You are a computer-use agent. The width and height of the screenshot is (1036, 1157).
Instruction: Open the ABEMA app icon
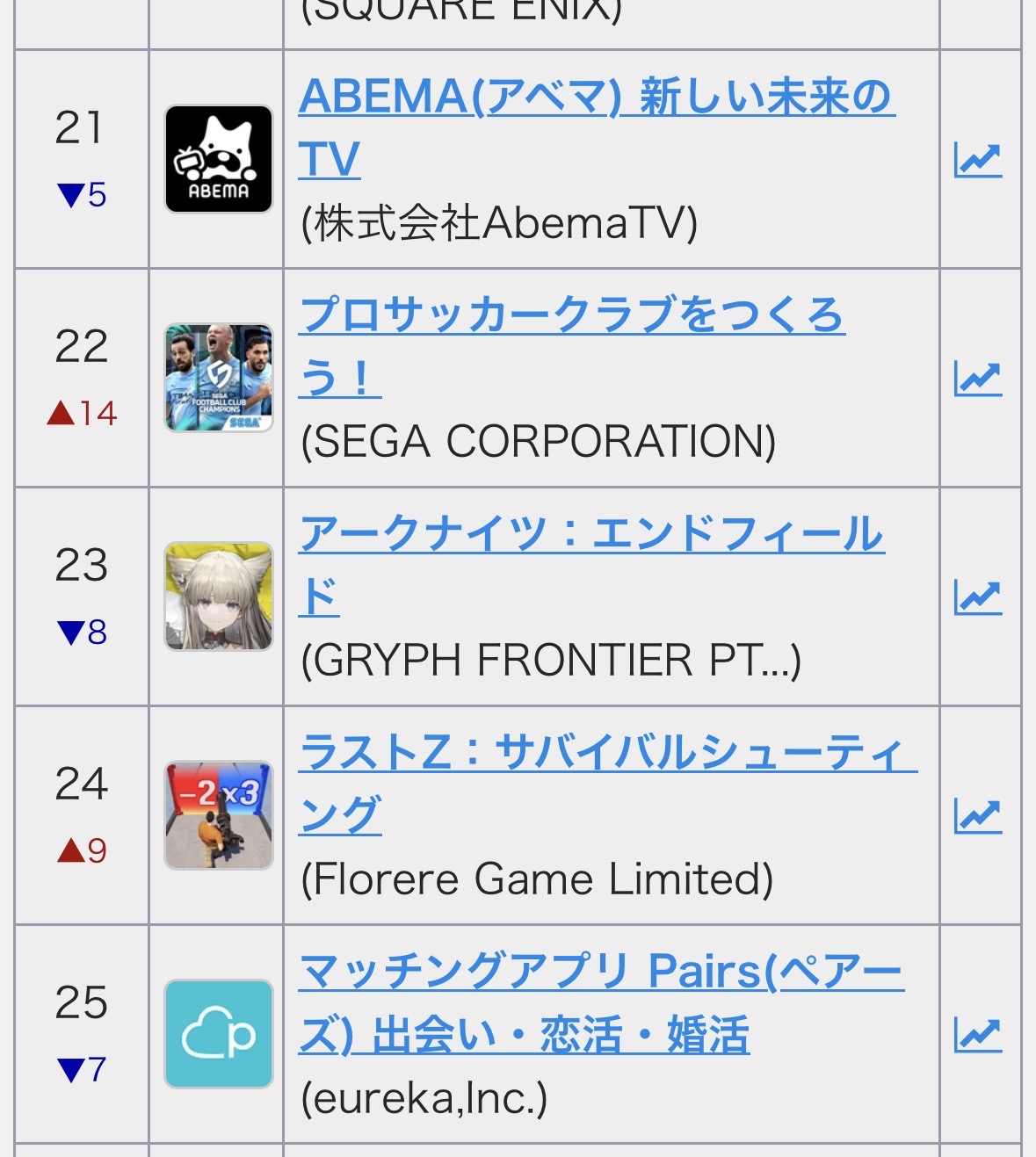tap(219, 159)
